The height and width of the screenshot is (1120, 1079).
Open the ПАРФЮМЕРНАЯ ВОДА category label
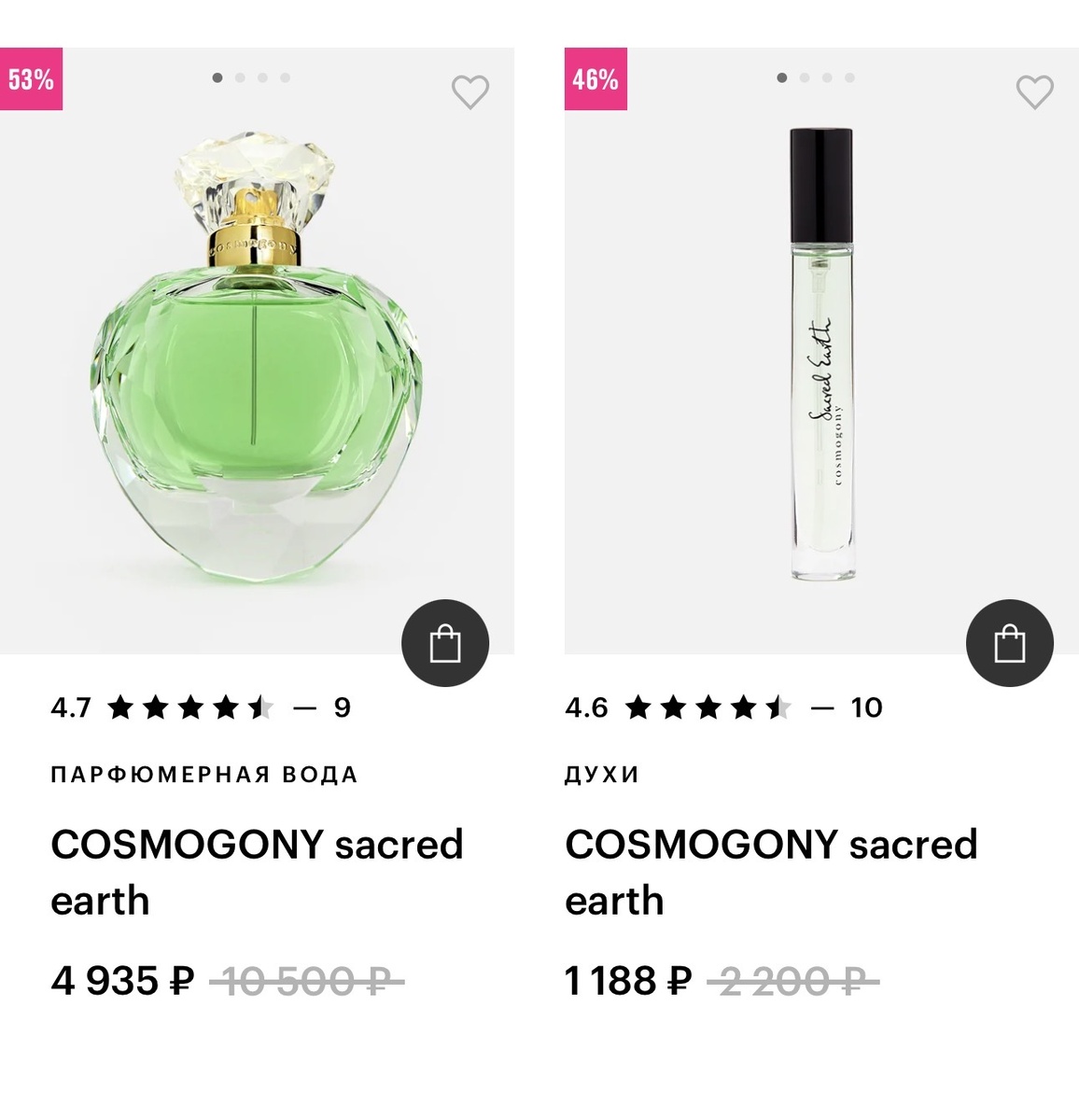(204, 775)
